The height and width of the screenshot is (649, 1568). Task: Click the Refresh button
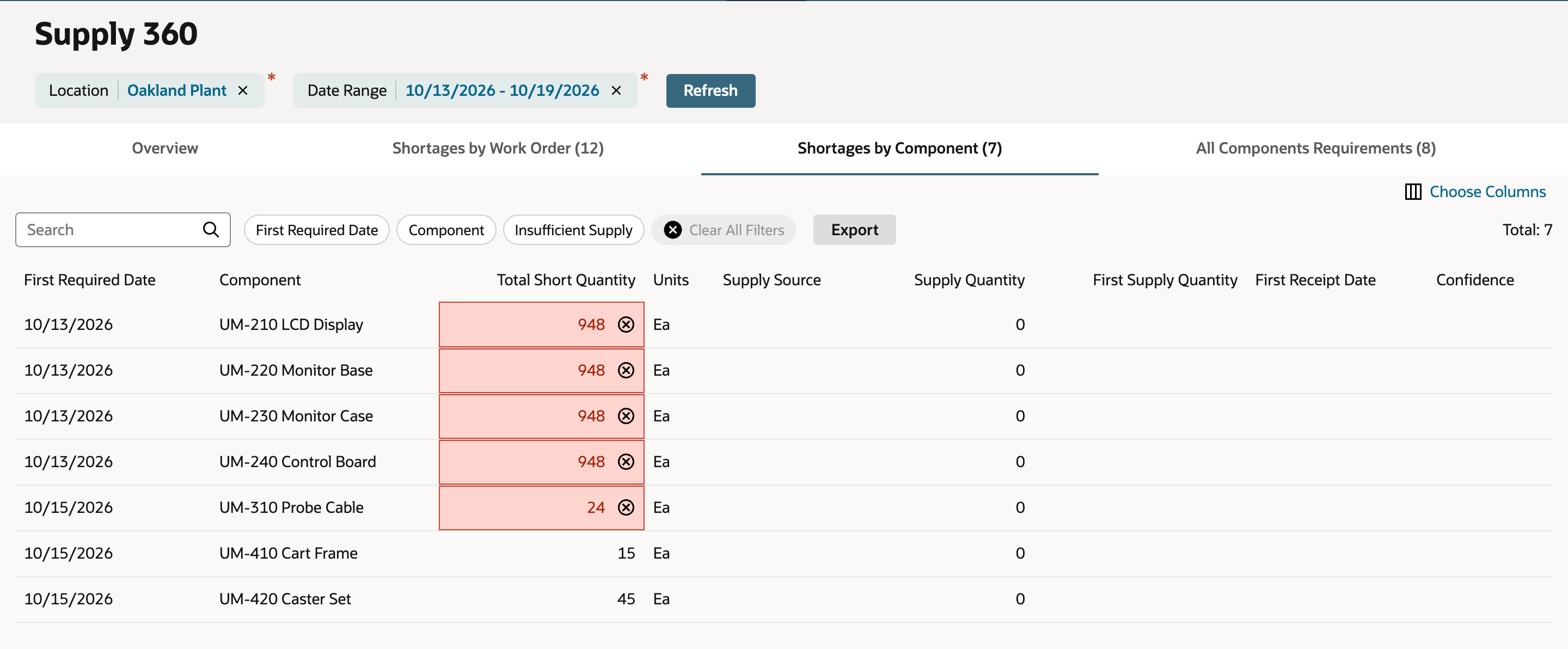pyautogui.click(x=710, y=91)
